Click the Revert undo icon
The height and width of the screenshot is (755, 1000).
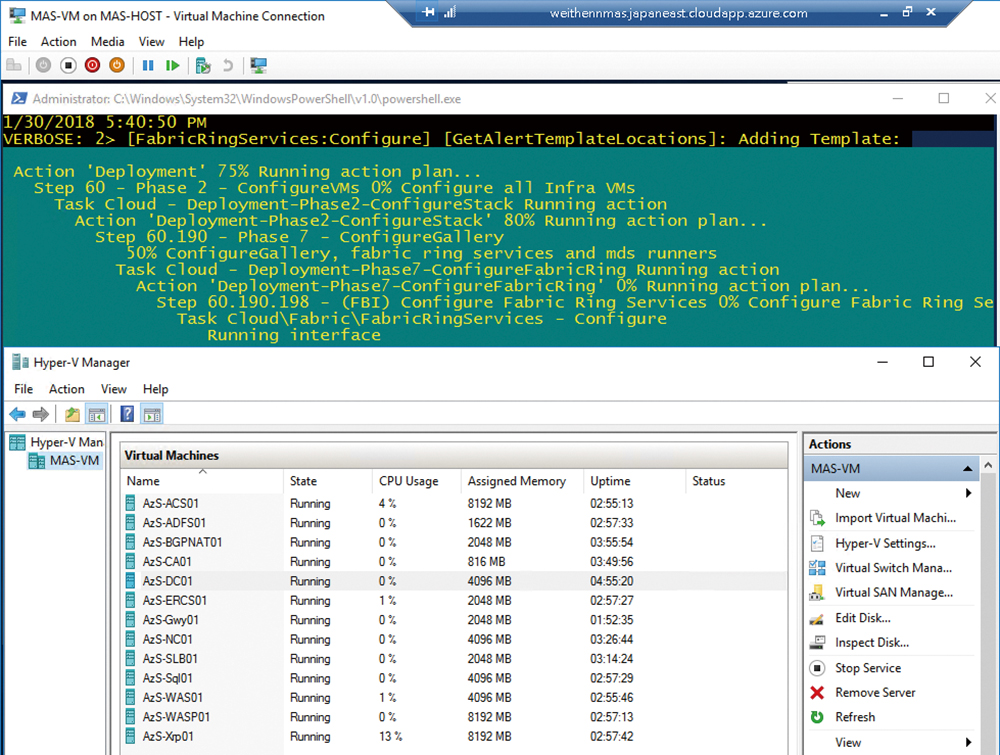click(x=228, y=66)
